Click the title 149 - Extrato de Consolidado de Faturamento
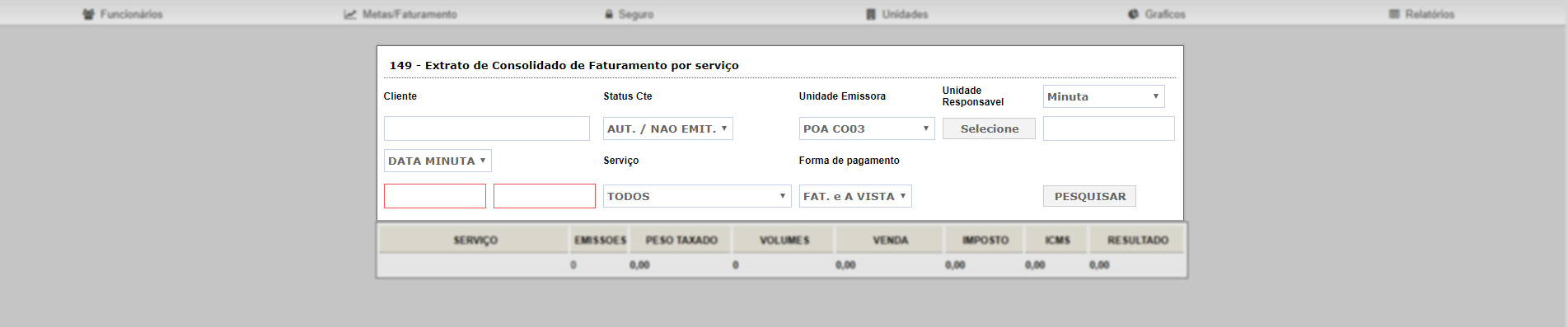 564,65
